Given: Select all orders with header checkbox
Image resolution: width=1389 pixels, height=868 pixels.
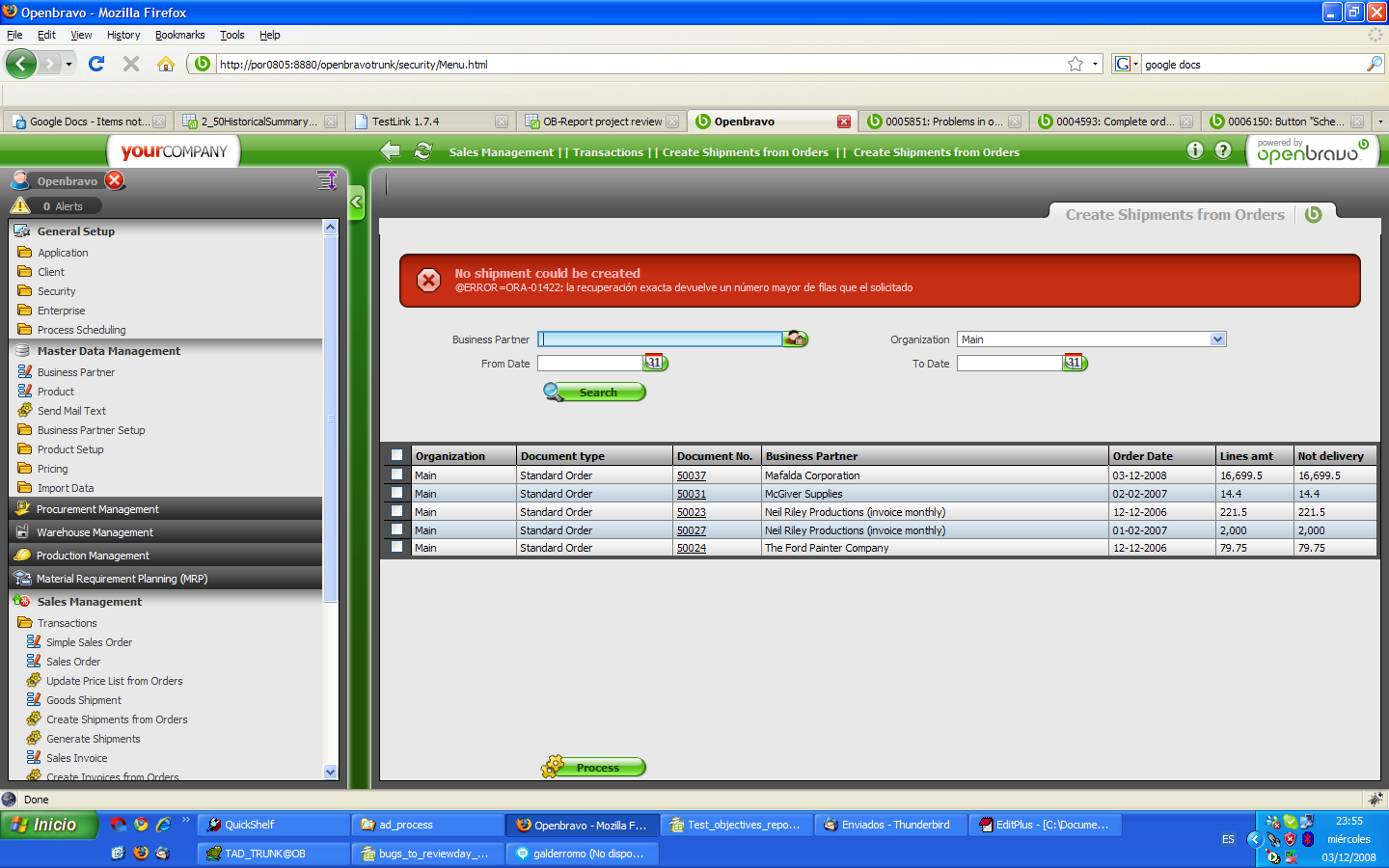Looking at the screenshot, I should tap(396, 455).
